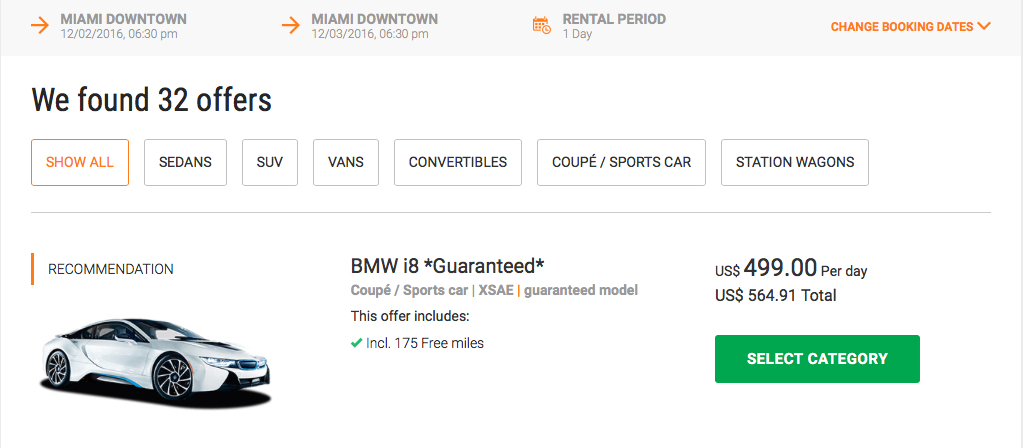Click the green checkmark for free miles
Image resolution: width=1023 pixels, height=448 pixels.
pyautogui.click(x=356, y=343)
